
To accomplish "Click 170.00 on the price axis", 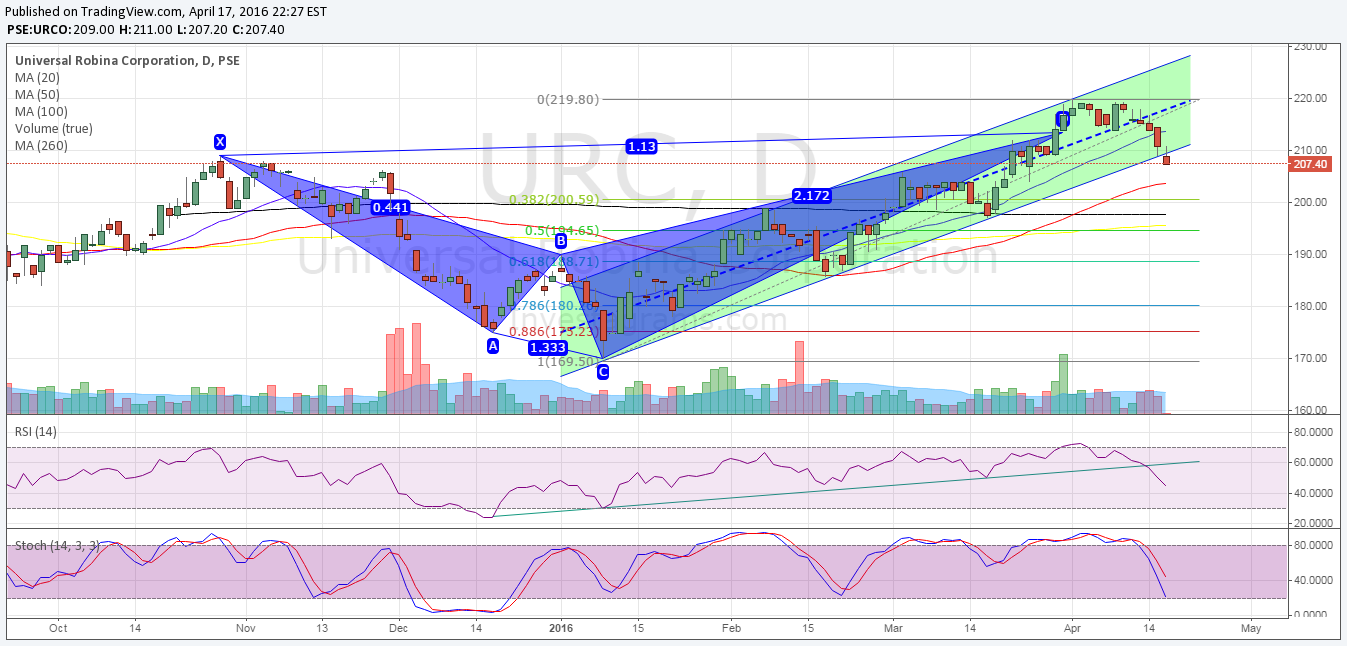I will [1308, 359].
